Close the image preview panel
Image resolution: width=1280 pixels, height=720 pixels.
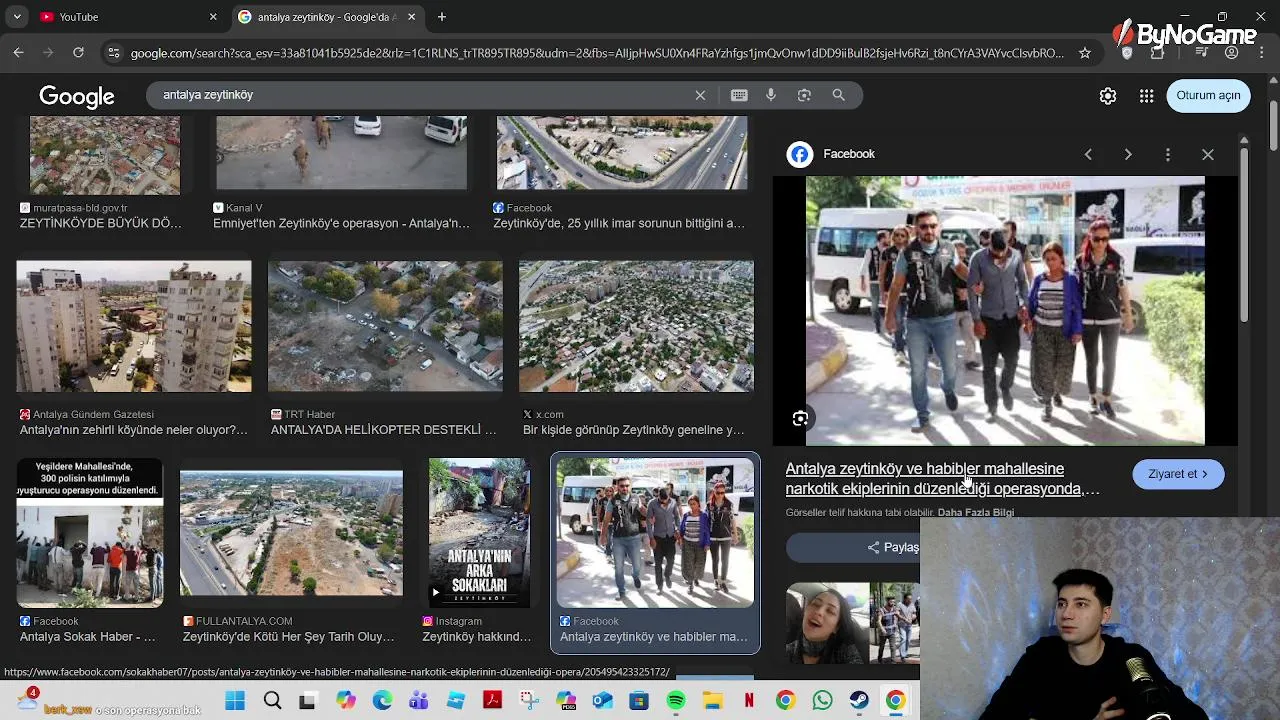1208,154
